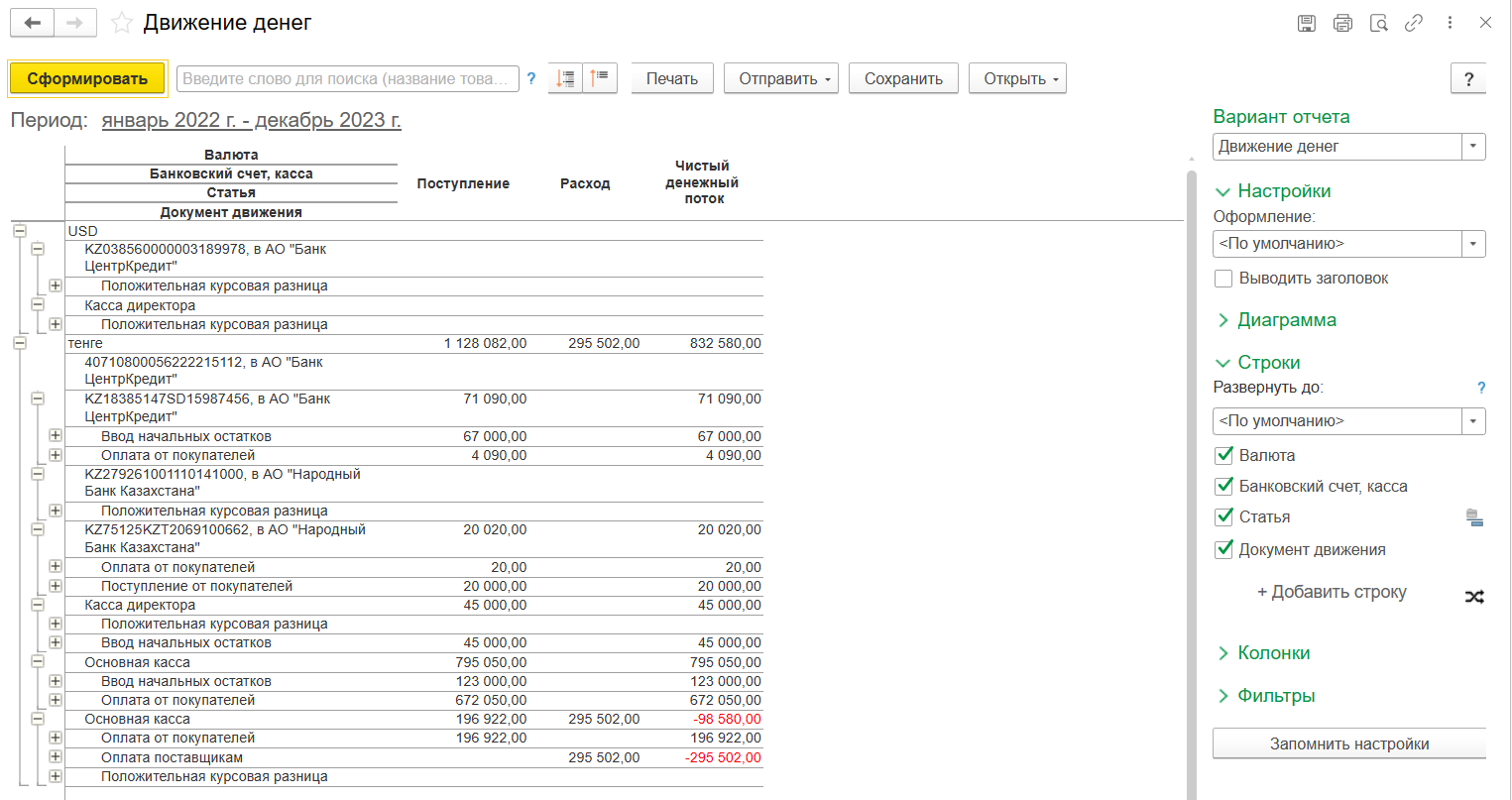Copy link using chain icon
The height and width of the screenshot is (800, 1512).
1414,23
